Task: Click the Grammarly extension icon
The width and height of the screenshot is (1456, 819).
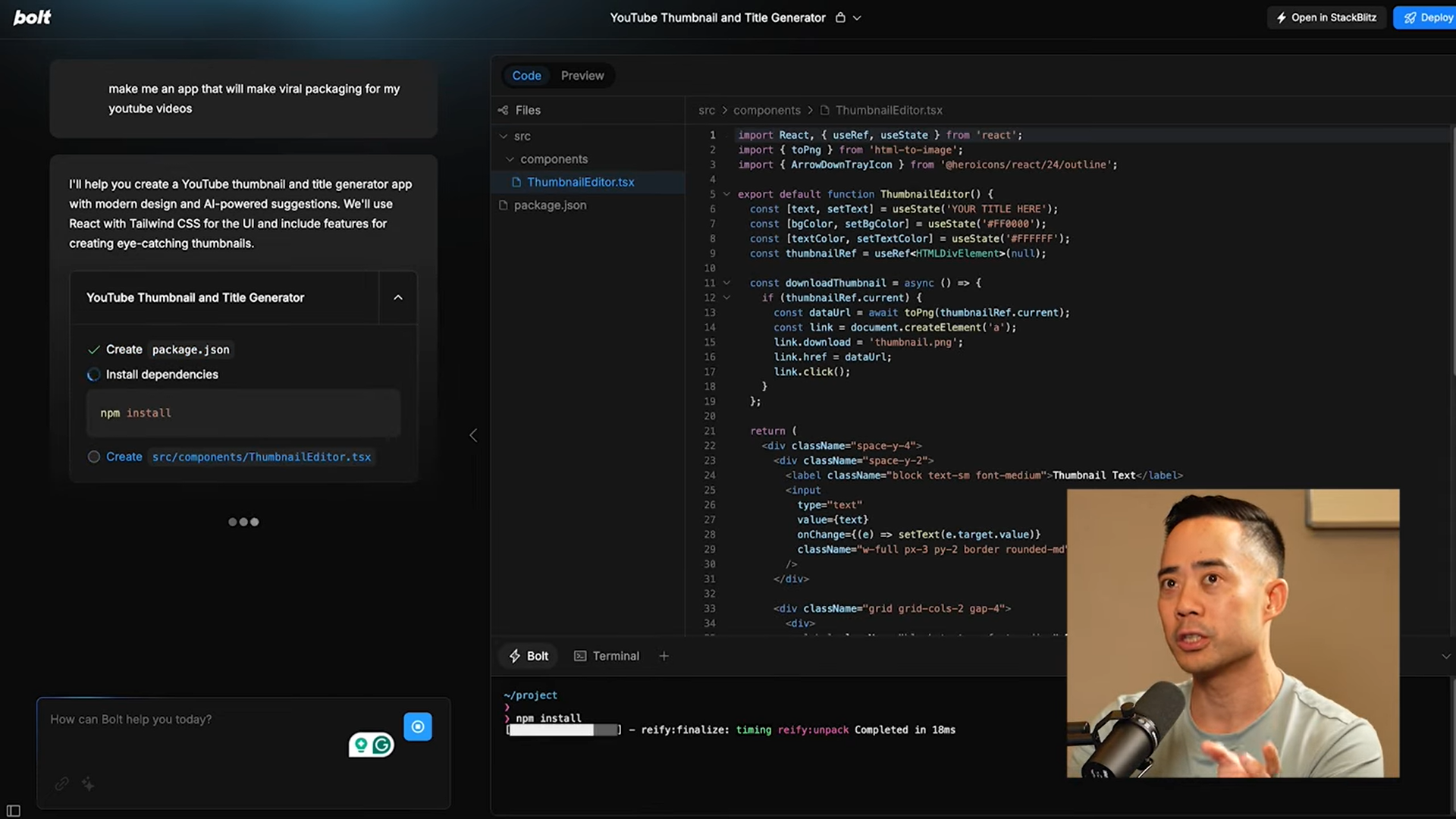Action: tap(382, 745)
